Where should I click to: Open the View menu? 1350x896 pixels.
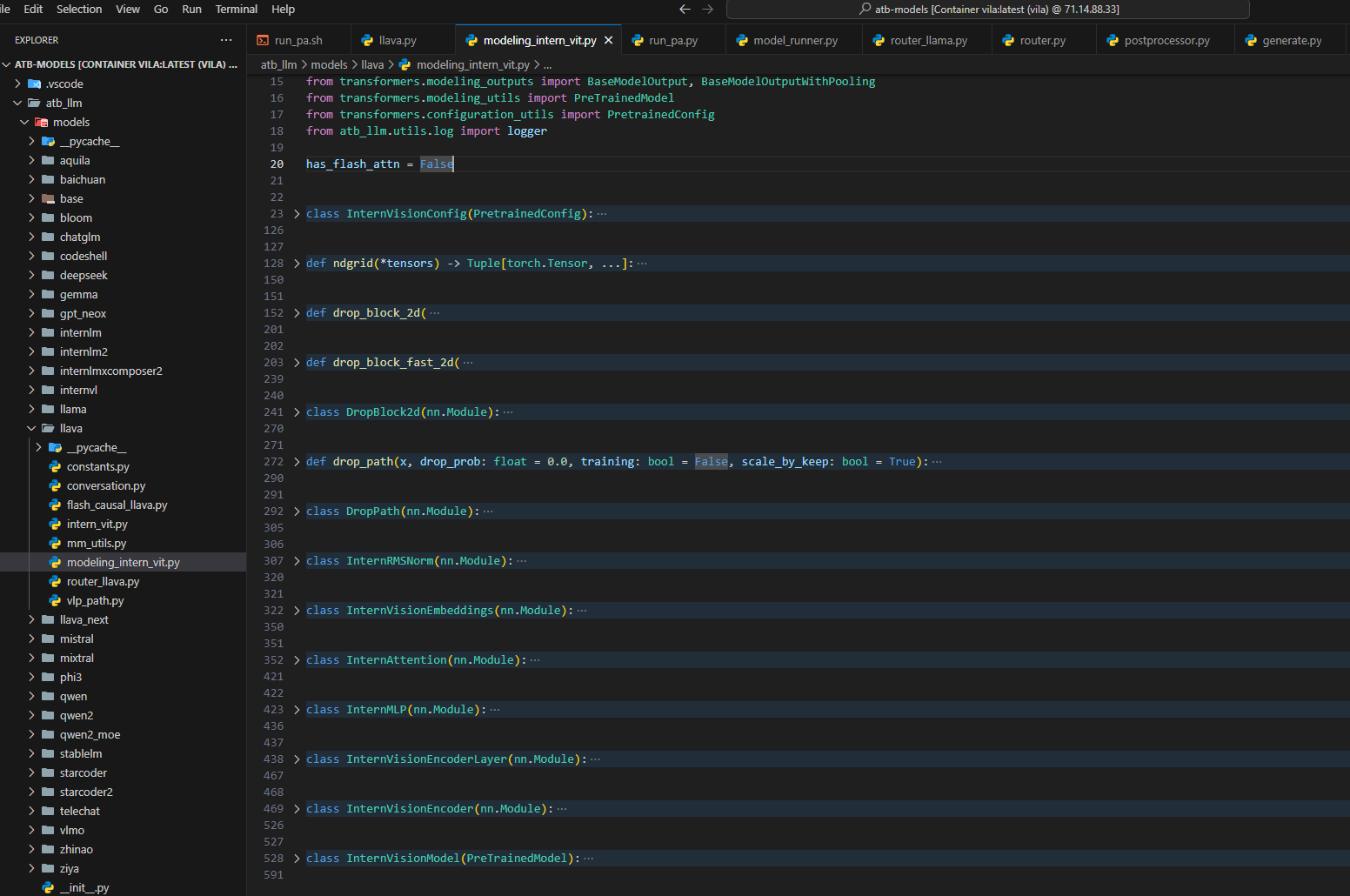[x=128, y=9]
